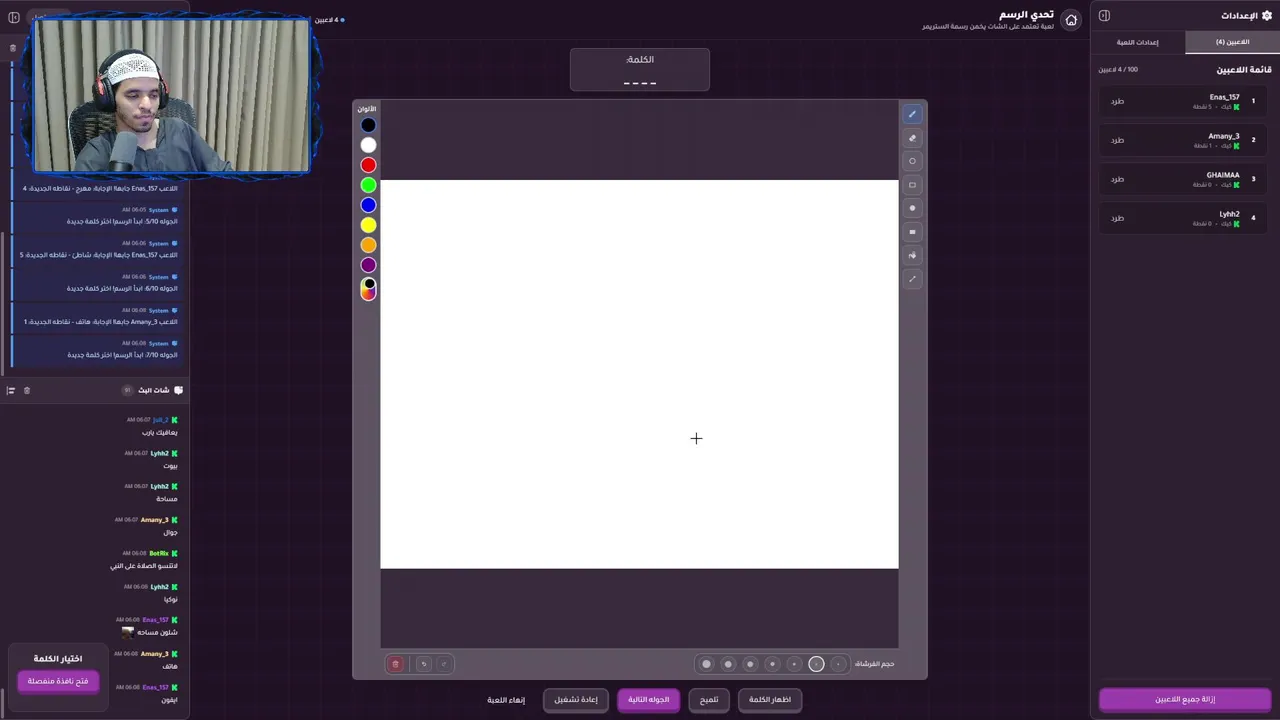Click player name GHAIMAA in list

(1222, 175)
